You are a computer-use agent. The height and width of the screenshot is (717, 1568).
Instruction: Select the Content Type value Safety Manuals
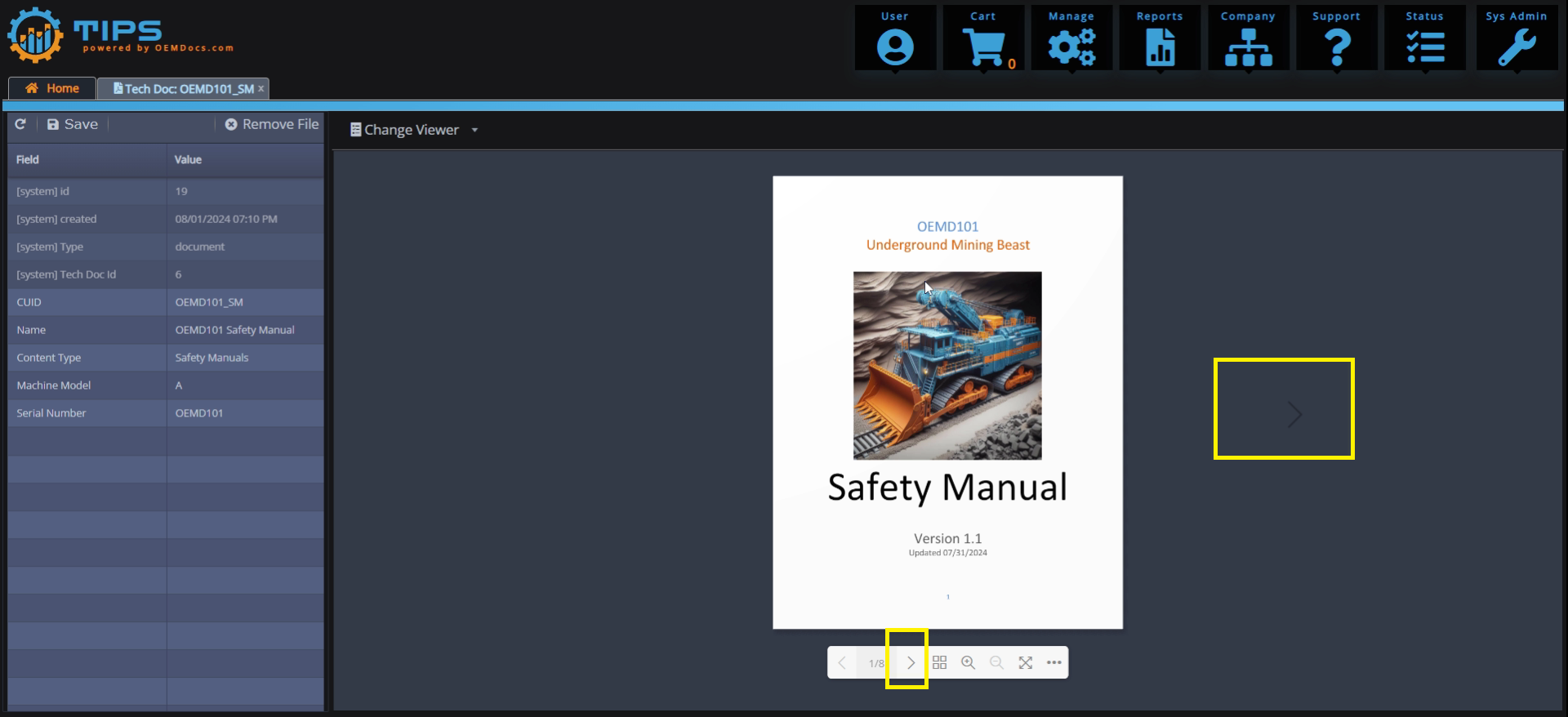[x=212, y=358]
